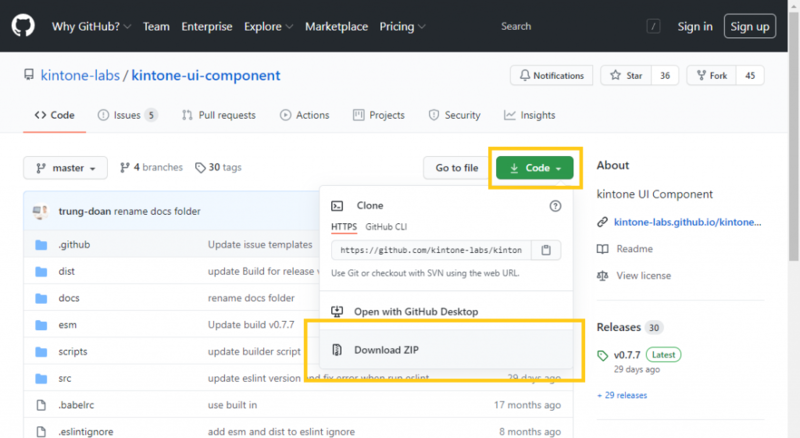Open the View license link
This screenshot has height=438, width=800.
click(634, 276)
